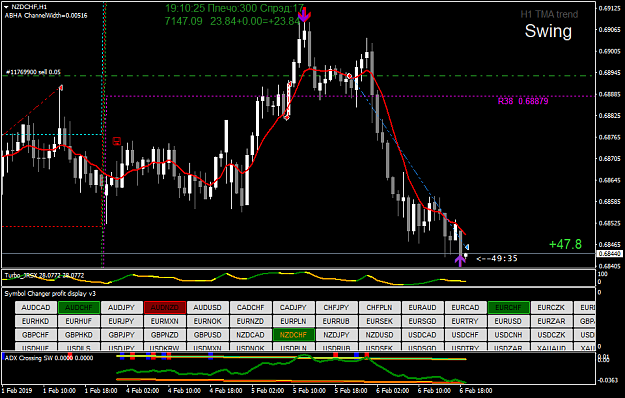Screen dimensions: 625x398
Task: Select the CADCHF symbol button
Action: click(250, 308)
